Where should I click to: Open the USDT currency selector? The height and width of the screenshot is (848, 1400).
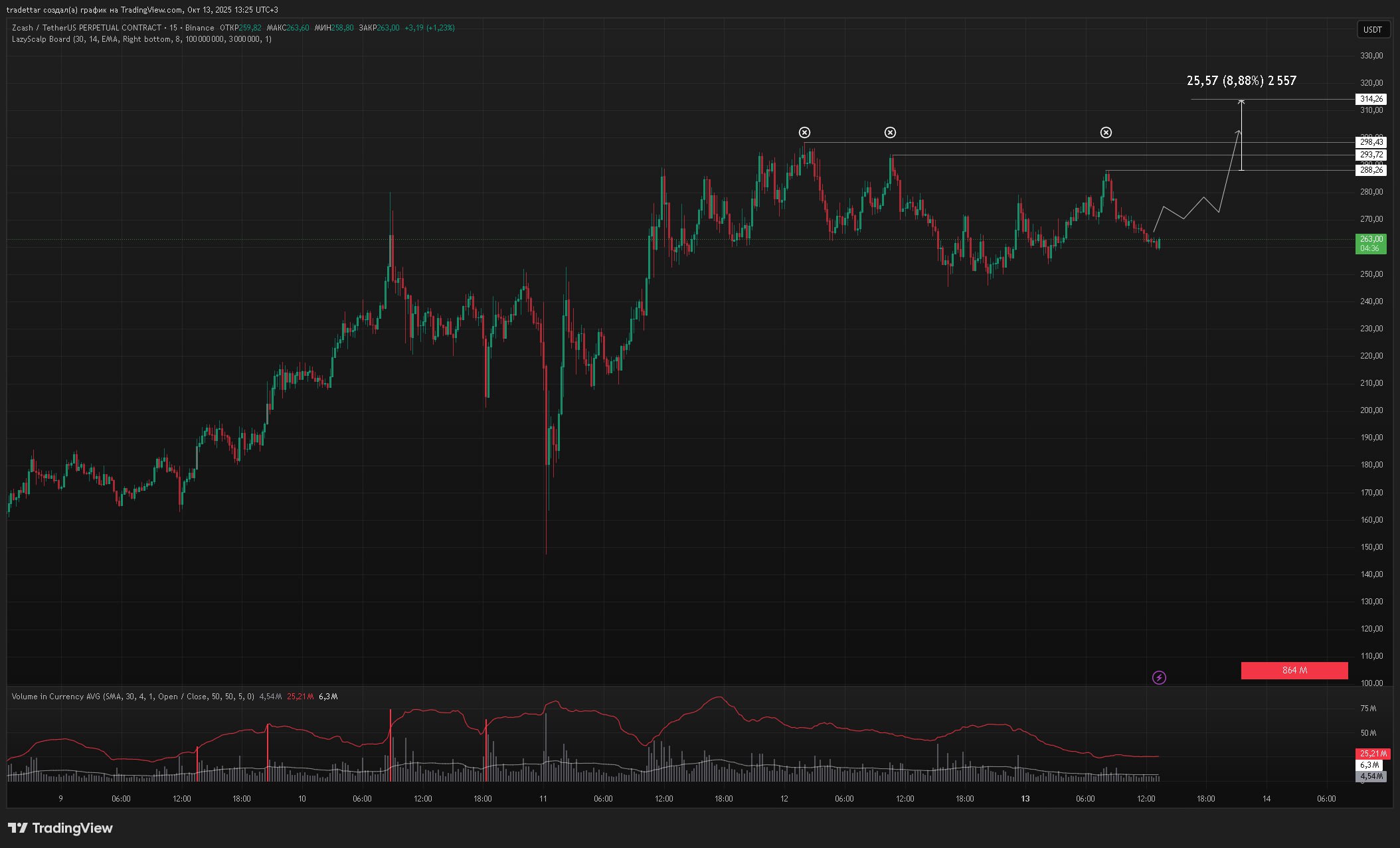coord(1372,29)
